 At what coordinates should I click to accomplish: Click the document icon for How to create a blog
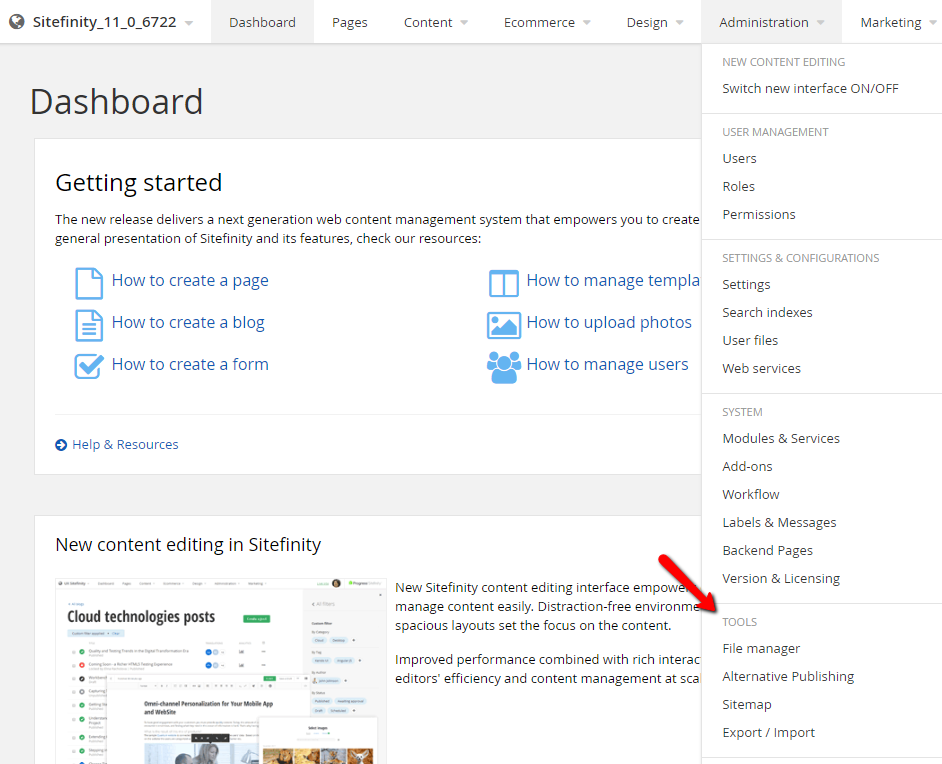pos(89,326)
